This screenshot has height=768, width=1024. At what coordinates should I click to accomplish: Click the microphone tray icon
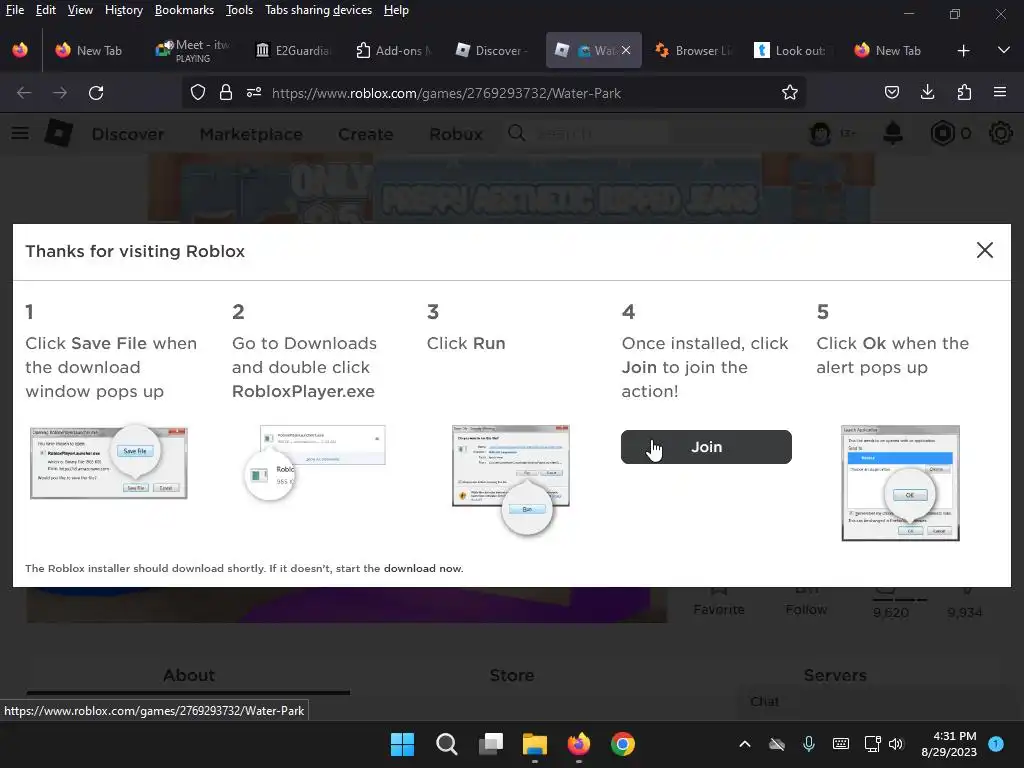pyautogui.click(x=808, y=743)
